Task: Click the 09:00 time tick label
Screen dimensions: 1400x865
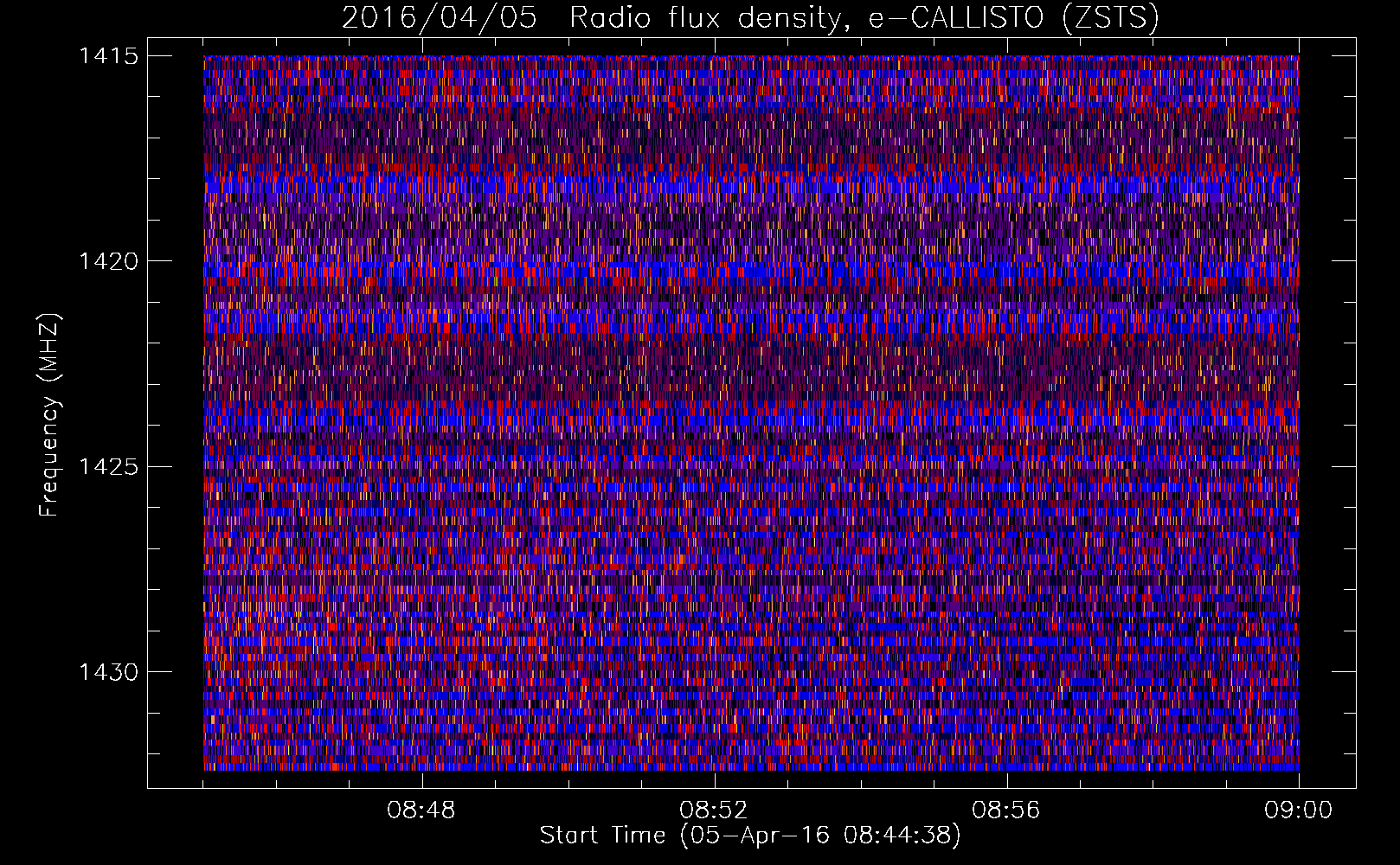Action: point(1299,811)
